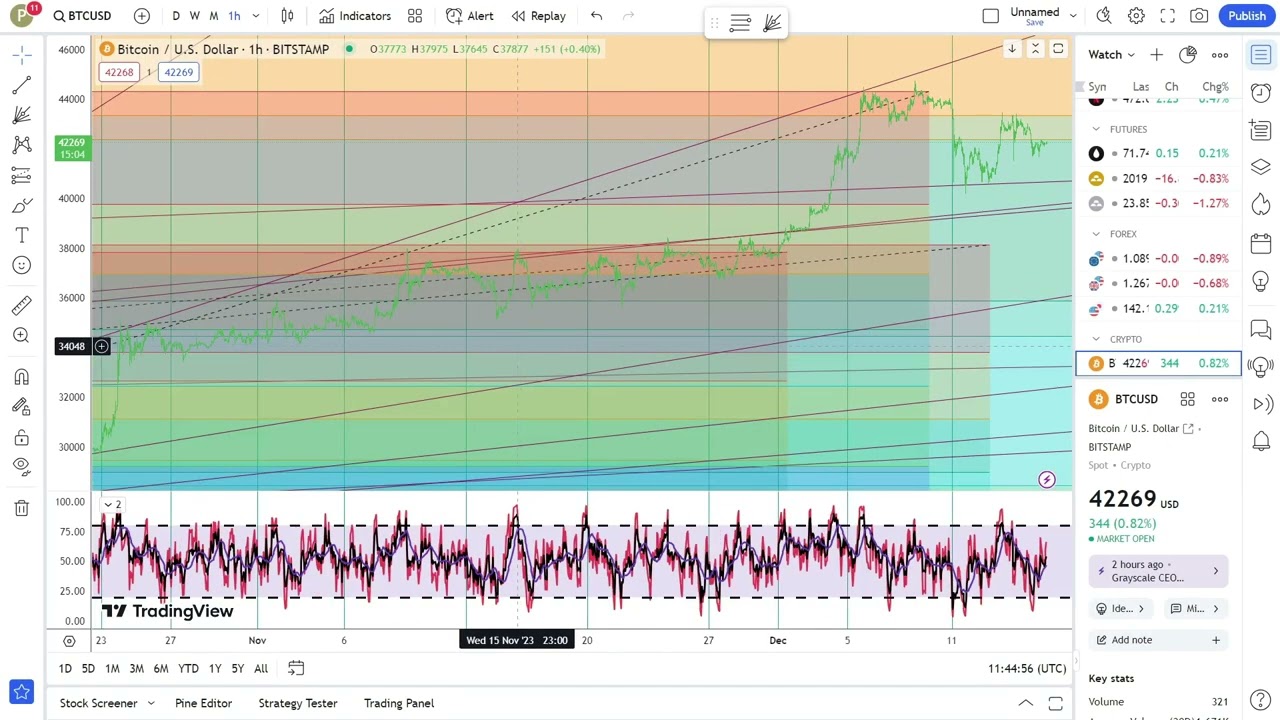Open the help center question icon
The height and width of the screenshot is (720, 1280).
1261,700
